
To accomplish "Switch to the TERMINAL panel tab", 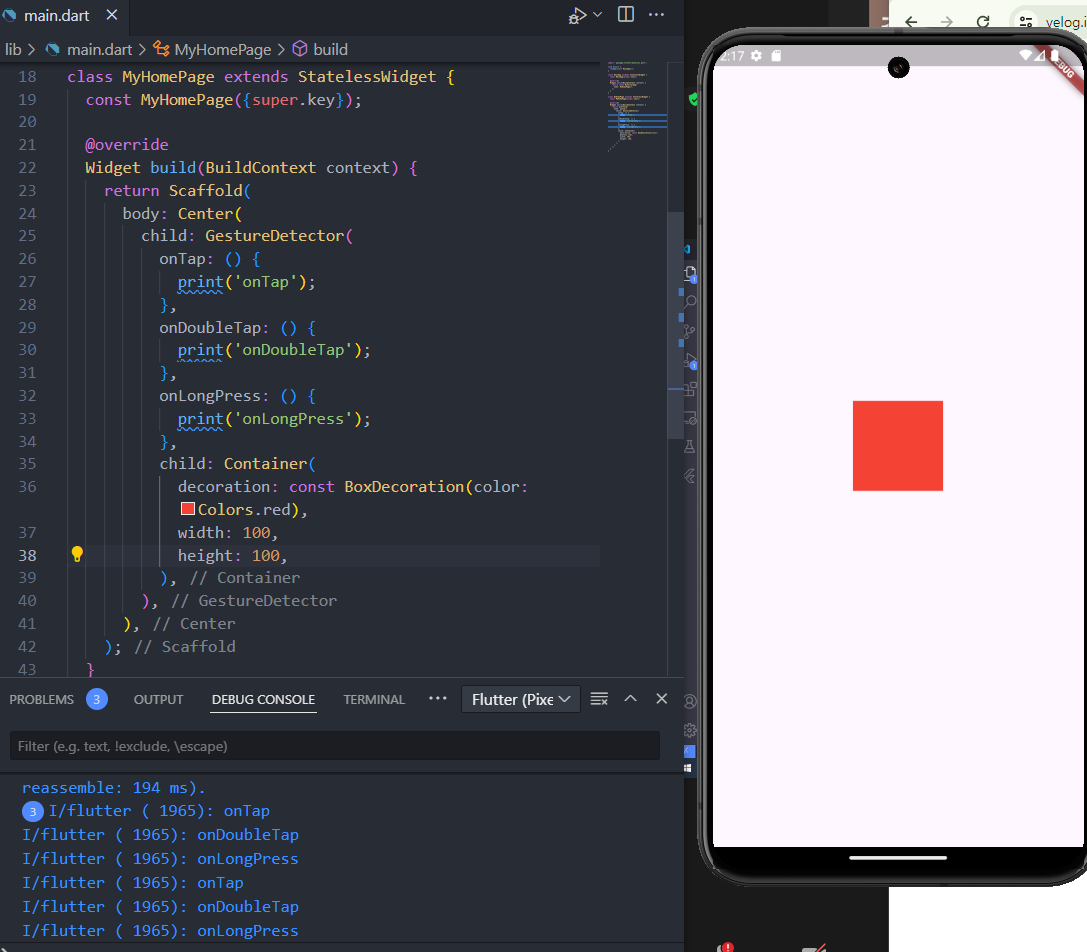I will click(374, 699).
